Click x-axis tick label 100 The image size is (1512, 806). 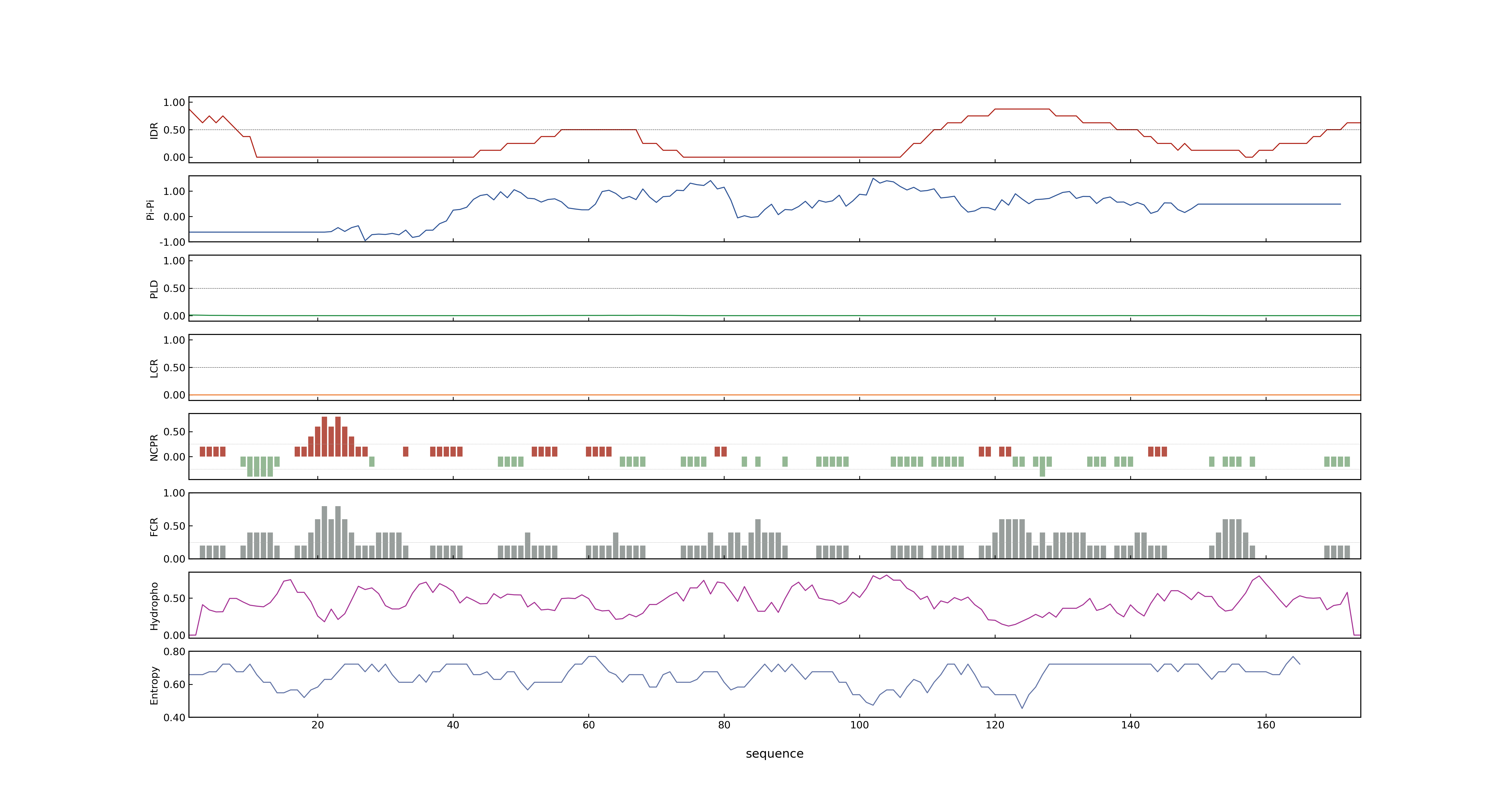tap(859, 725)
